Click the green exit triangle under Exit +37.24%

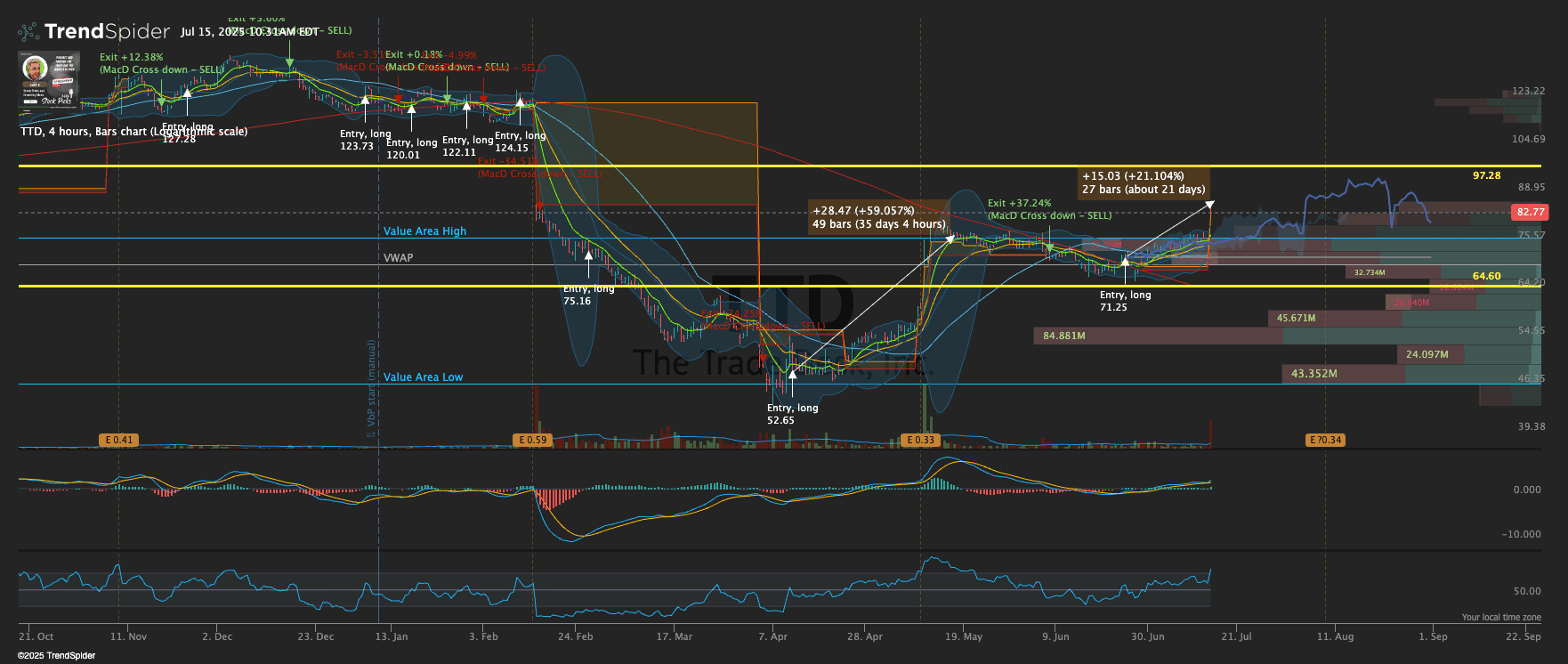pyautogui.click(x=1049, y=247)
